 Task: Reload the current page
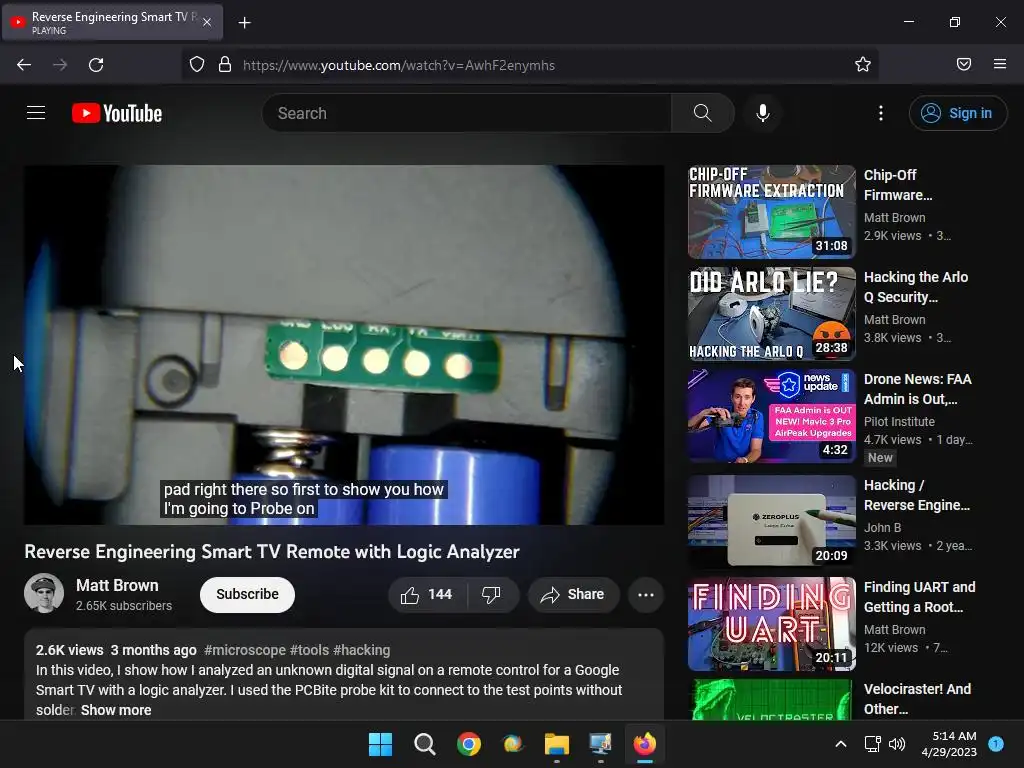pyautogui.click(x=96, y=65)
